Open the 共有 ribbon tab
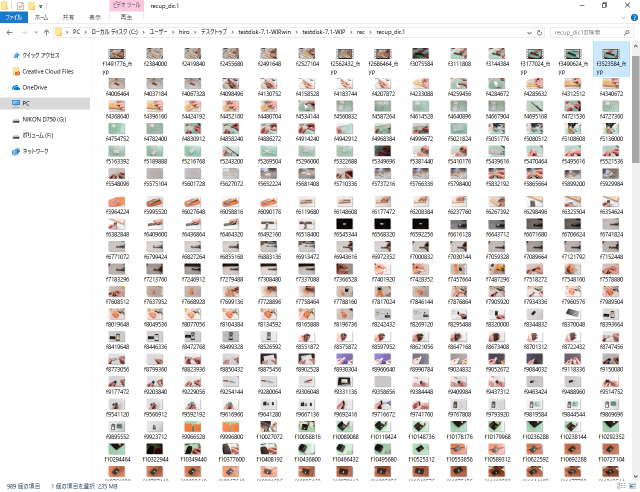 pyautogui.click(x=68, y=17)
